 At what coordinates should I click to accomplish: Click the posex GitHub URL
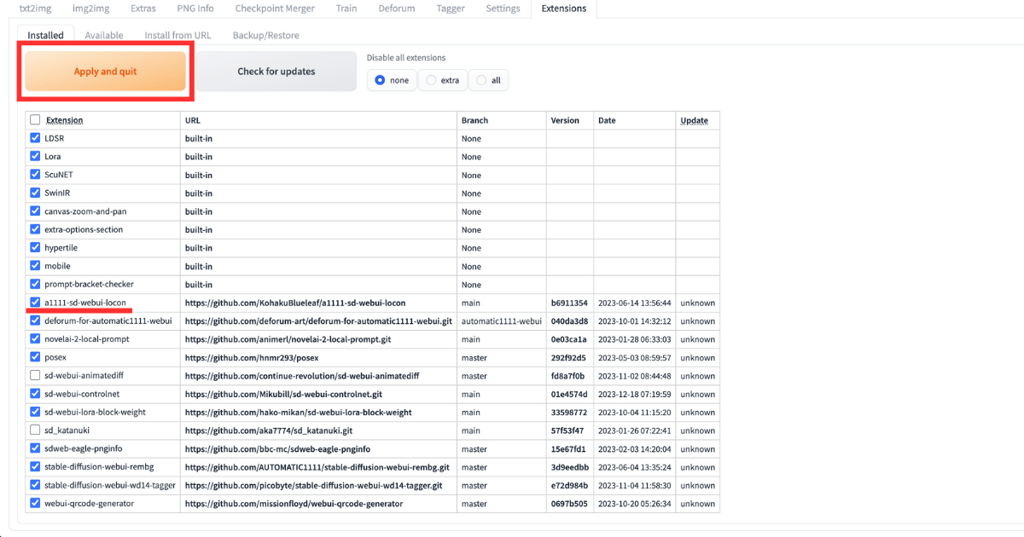click(x=251, y=357)
